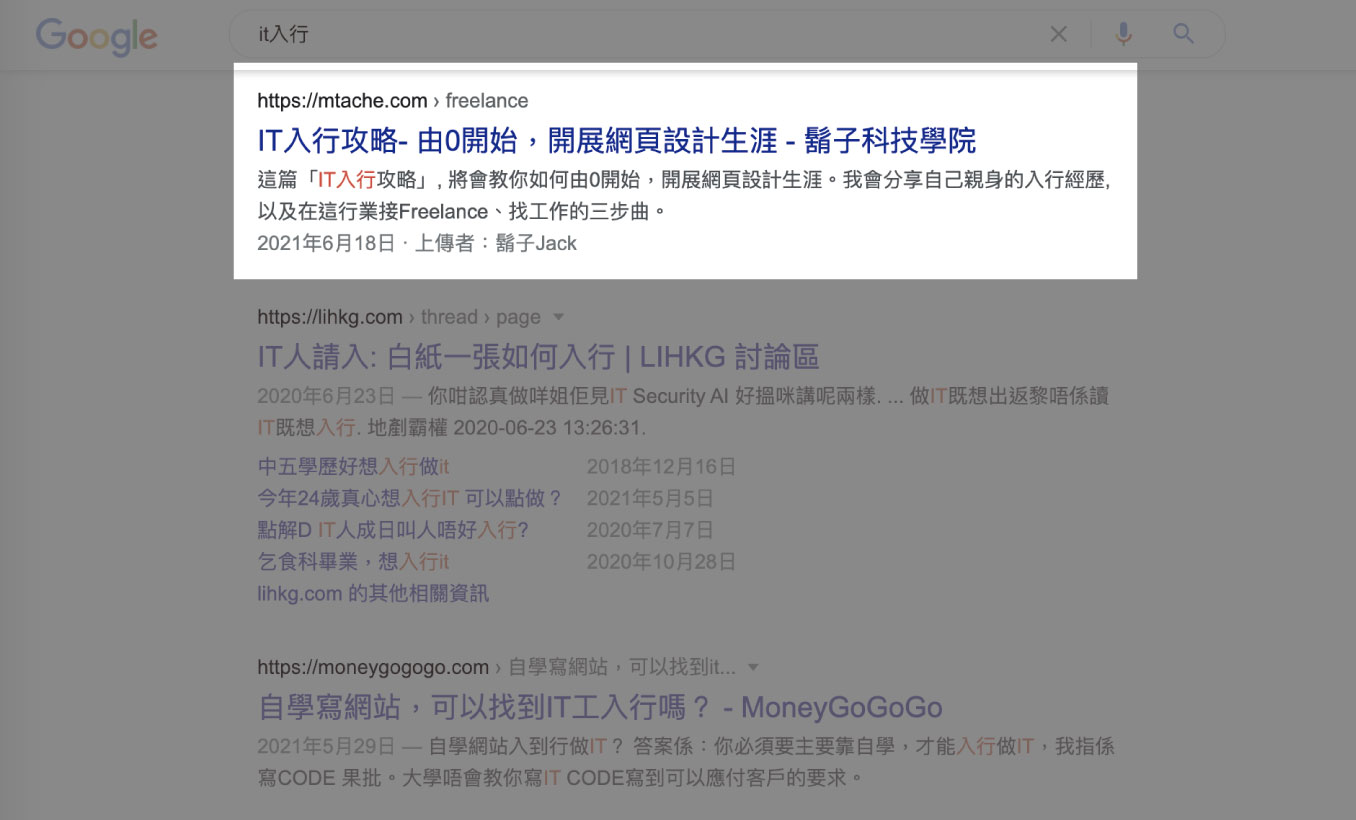Open sitelink '點解D IT人成日叫人唔好入行?'

click(392, 530)
